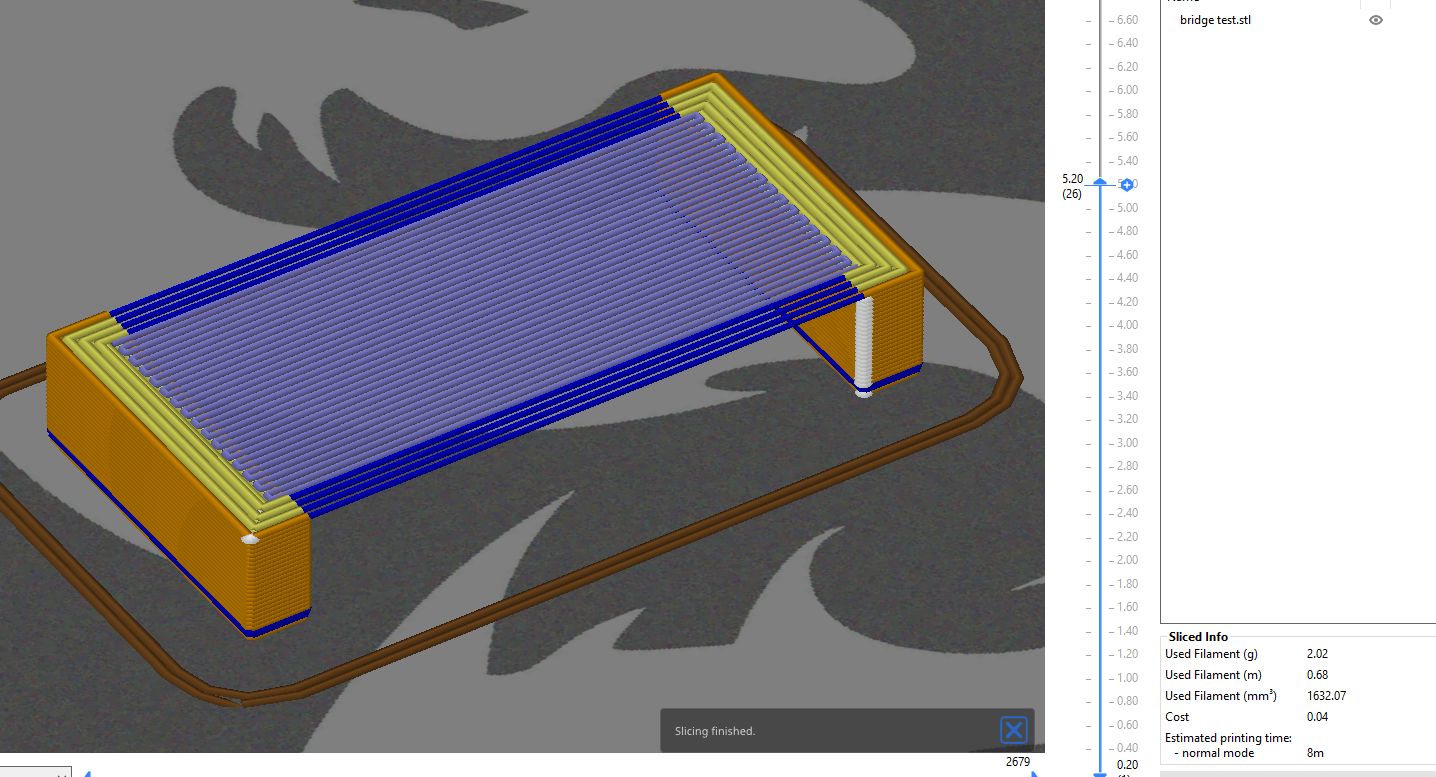Select the upper blue layer slider arrow
The height and width of the screenshot is (777, 1436).
(x=1098, y=183)
